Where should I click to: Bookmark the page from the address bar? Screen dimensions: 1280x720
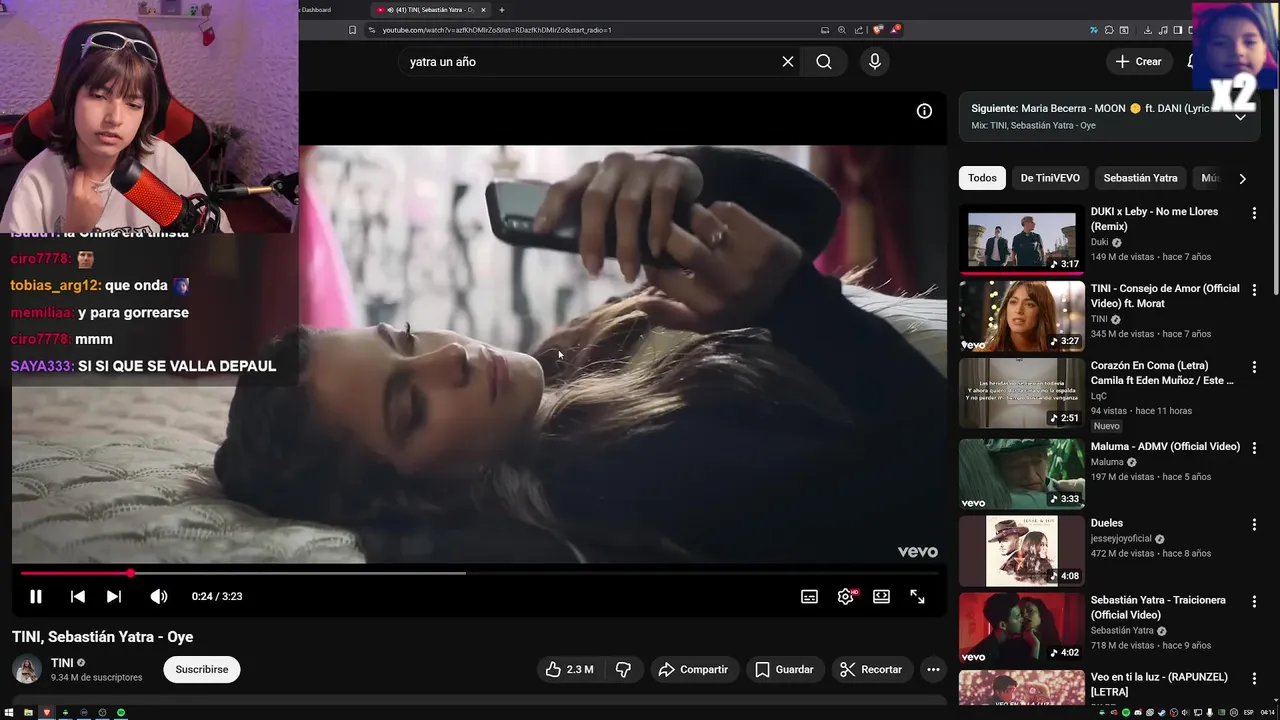click(352, 30)
